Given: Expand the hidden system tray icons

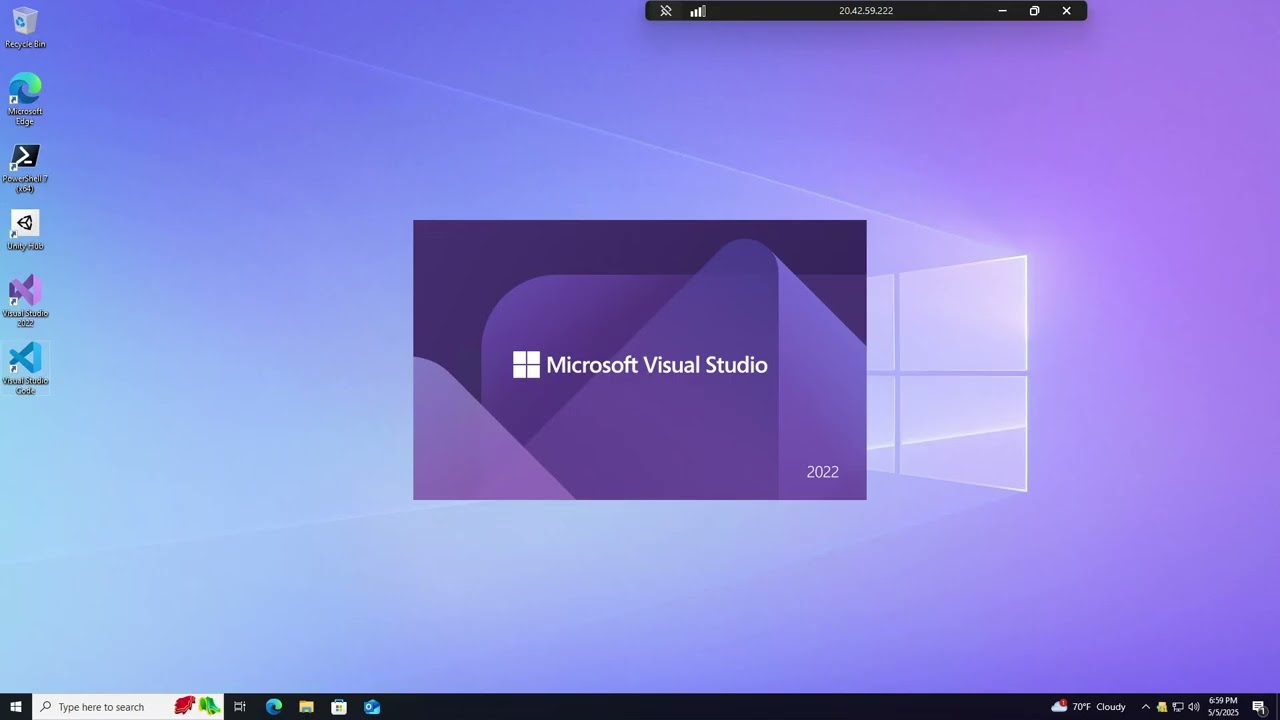Looking at the screenshot, I should pos(1146,707).
